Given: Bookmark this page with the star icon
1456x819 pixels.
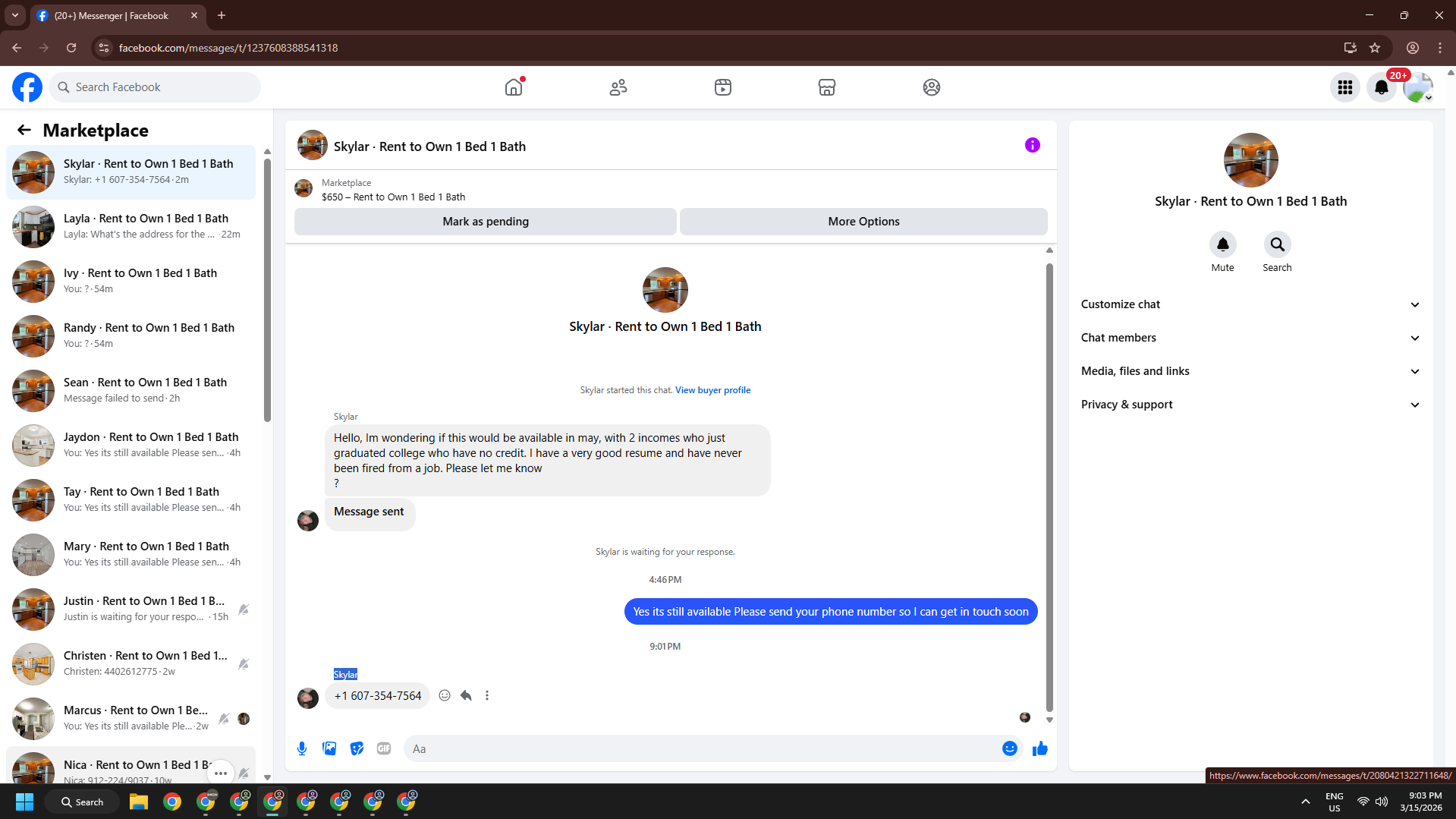Looking at the screenshot, I should 1375,48.
